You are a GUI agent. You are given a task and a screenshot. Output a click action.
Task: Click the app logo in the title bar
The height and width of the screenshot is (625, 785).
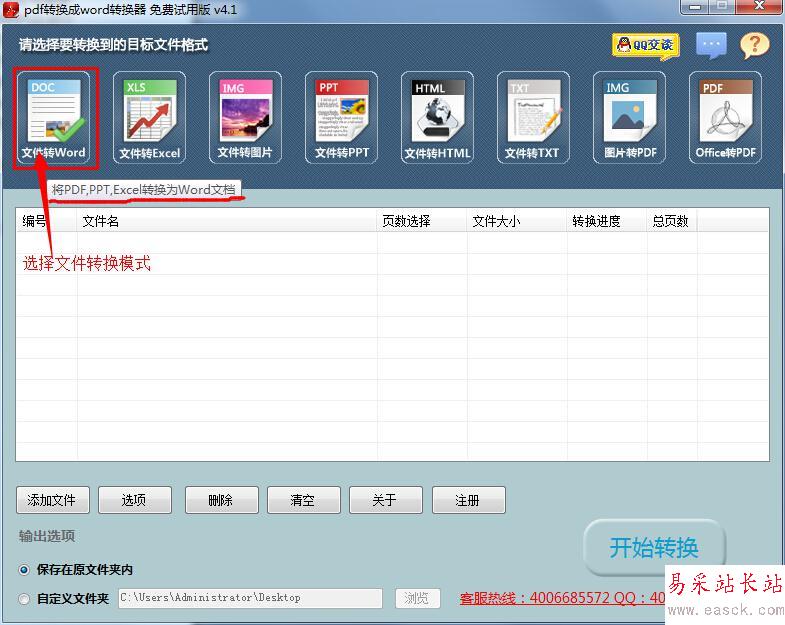coord(11,10)
